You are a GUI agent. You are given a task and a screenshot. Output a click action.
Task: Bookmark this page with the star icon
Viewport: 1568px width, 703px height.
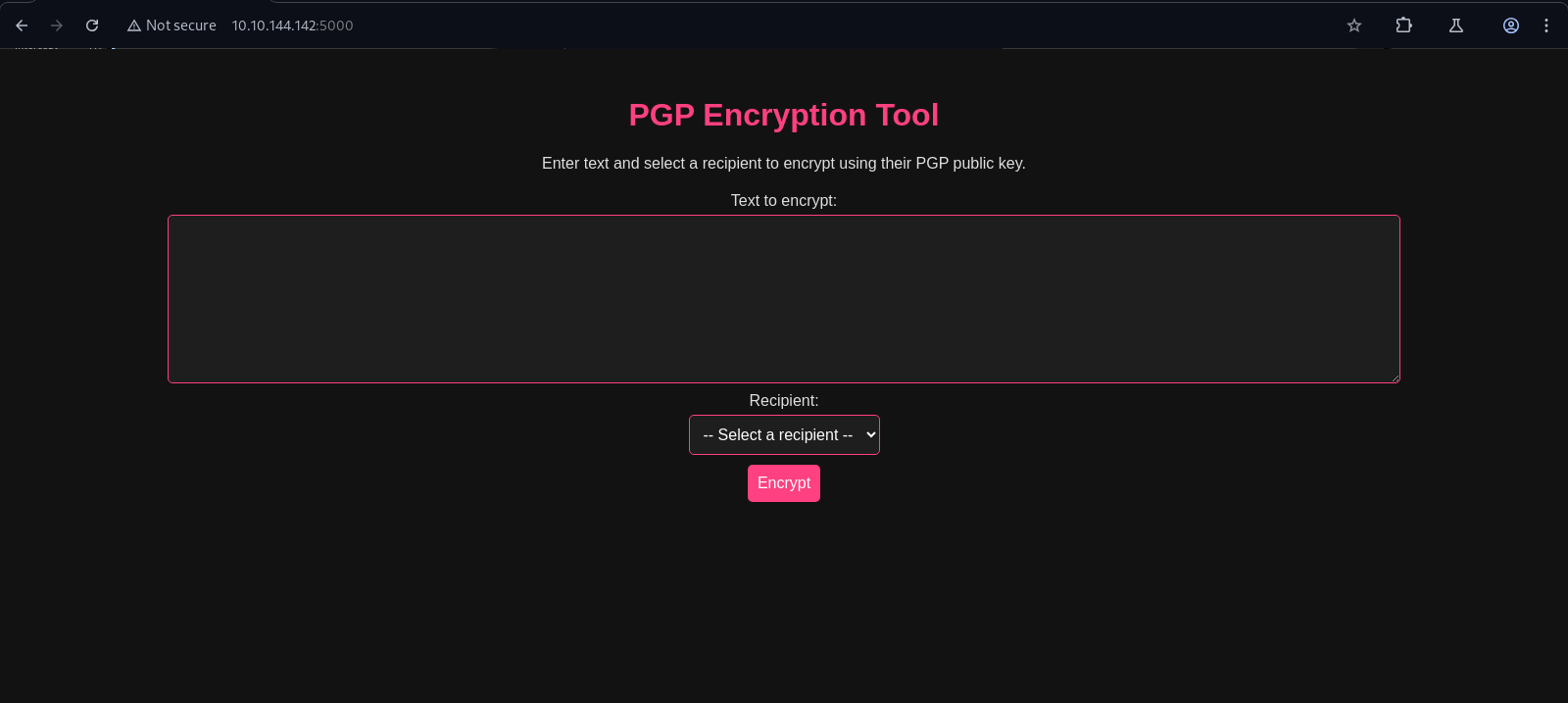tap(1354, 25)
